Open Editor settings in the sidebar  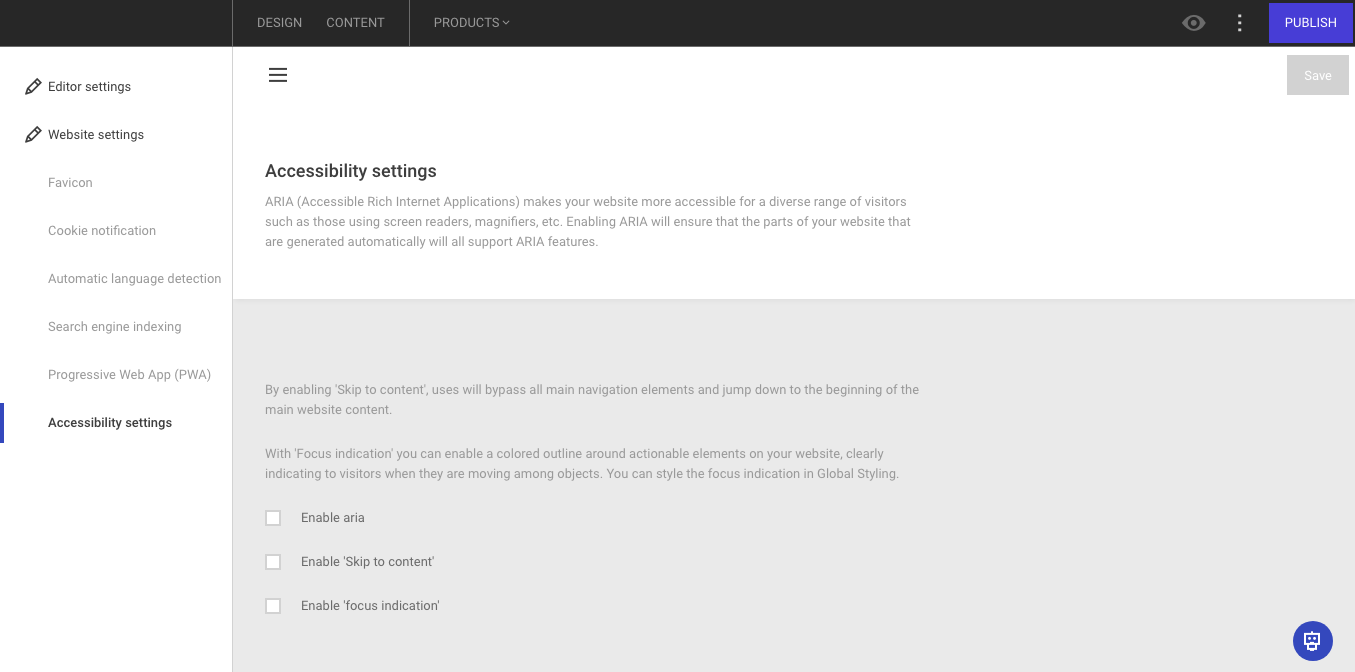[x=89, y=86]
